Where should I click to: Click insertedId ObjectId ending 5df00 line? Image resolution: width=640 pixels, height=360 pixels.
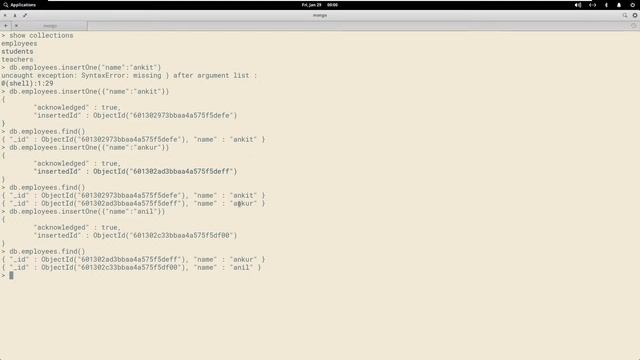pos(135,236)
